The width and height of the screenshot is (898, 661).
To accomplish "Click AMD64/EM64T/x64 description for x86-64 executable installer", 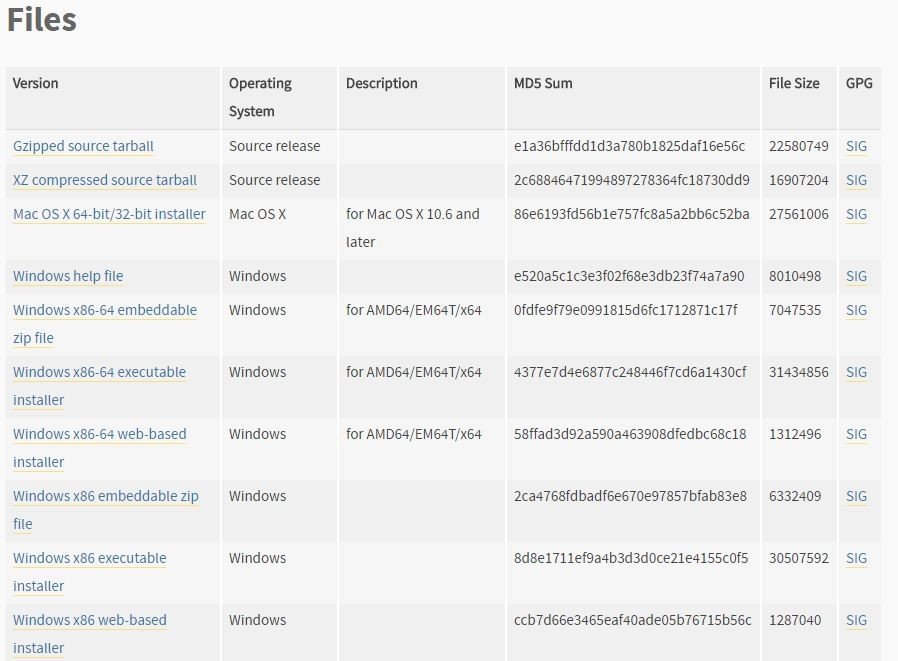I will pyautogui.click(x=413, y=372).
